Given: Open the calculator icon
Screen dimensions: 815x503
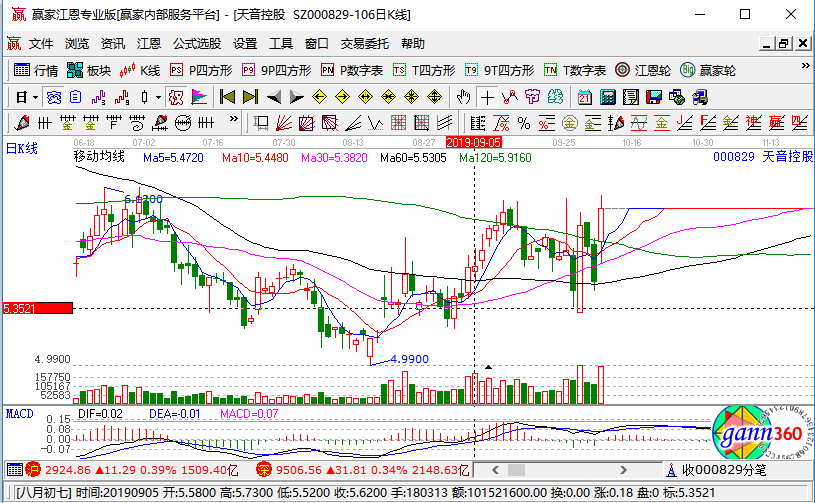Looking at the screenshot, I should click(608, 97).
